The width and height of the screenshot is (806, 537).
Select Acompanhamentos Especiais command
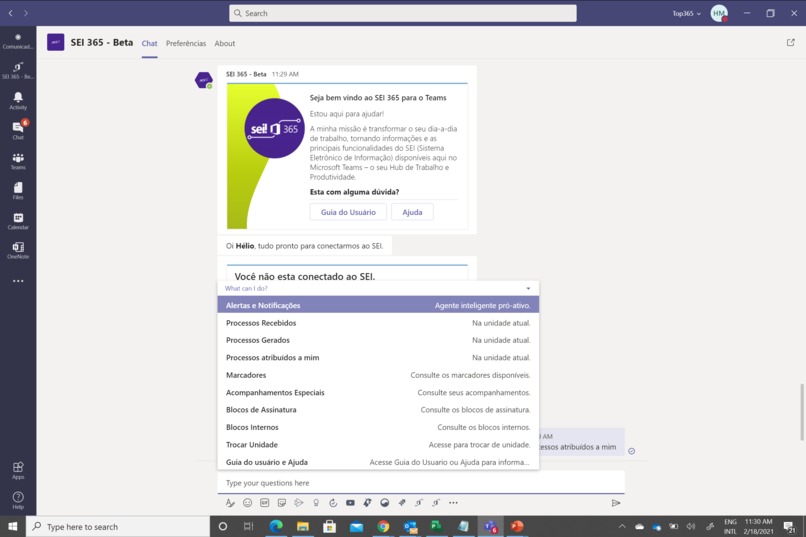click(378, 393)
